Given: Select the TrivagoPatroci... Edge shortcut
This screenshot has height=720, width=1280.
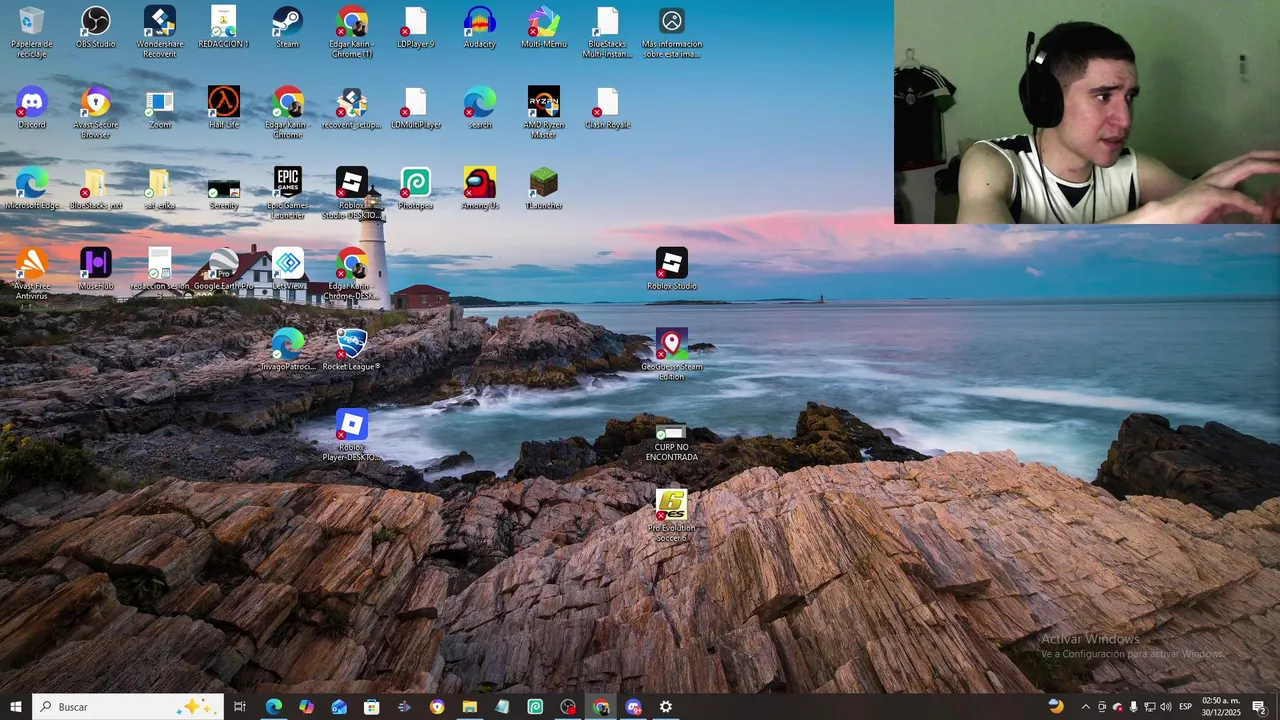Looking at the screenshot, I should click(288, 350).
